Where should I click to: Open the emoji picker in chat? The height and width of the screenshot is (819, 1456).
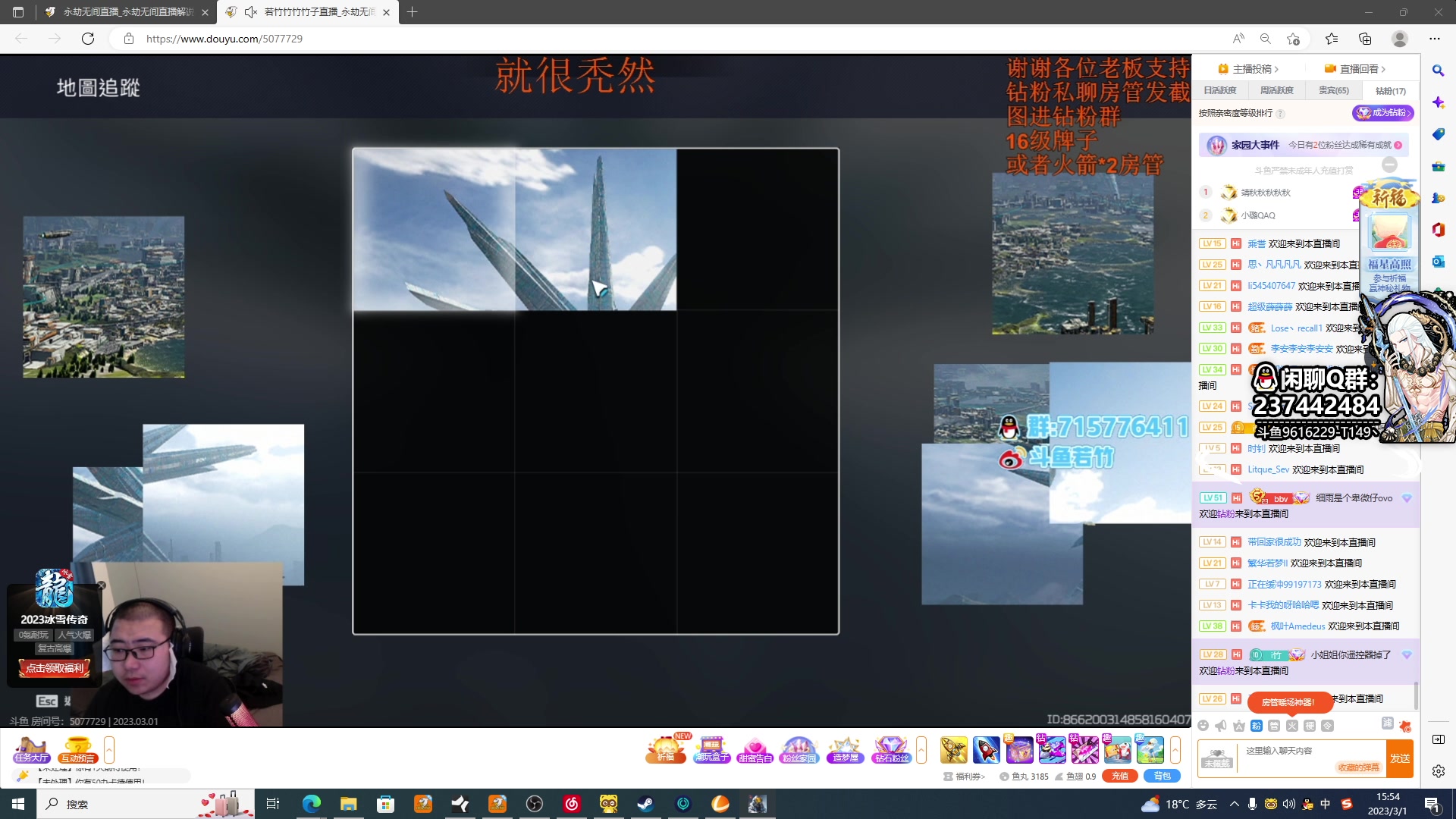(x=1203, y=726)
